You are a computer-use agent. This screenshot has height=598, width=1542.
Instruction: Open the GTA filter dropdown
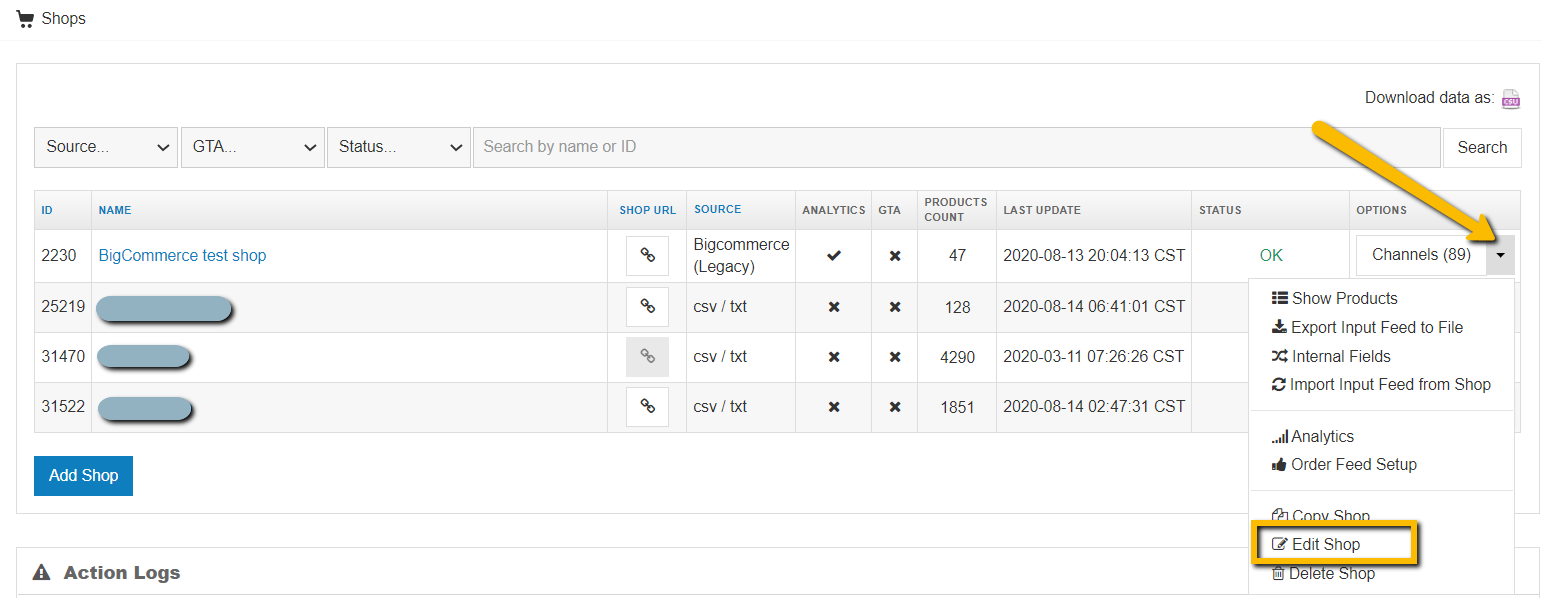coord(252,147)
